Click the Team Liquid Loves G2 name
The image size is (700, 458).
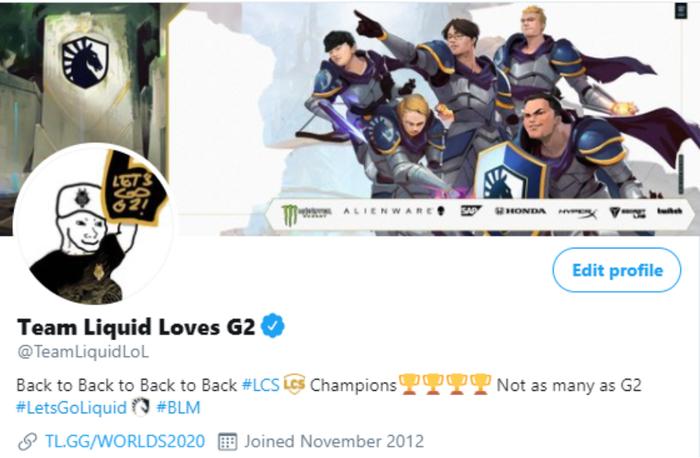tap(136, 327)
